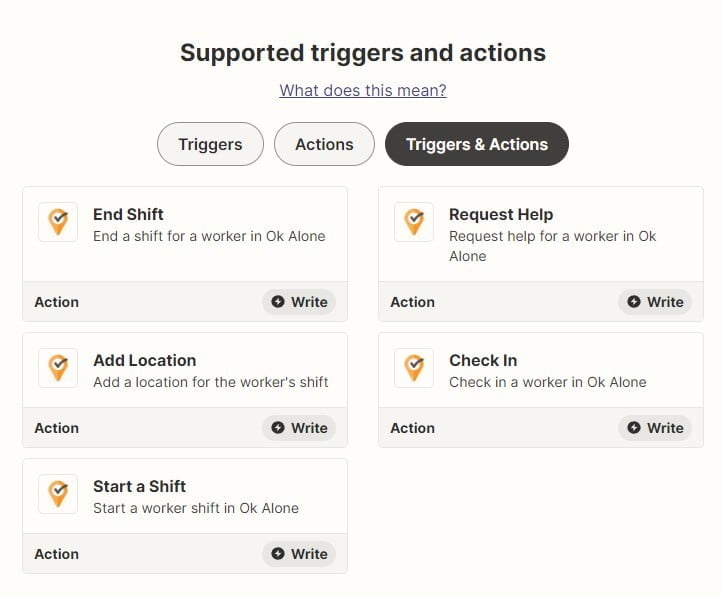722x597 pixels.
Task: Select the Start a Shift action title
Action: [x=140, y=486]
